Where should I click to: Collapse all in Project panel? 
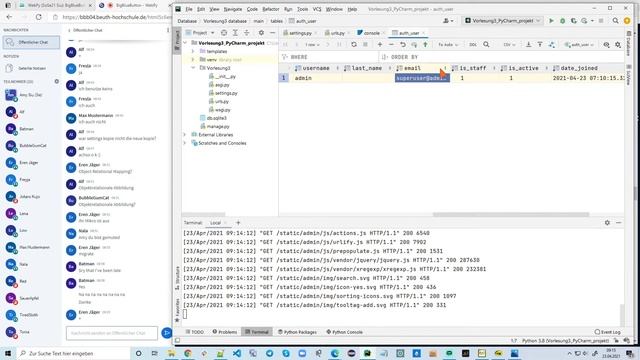(x=247, y=33)
